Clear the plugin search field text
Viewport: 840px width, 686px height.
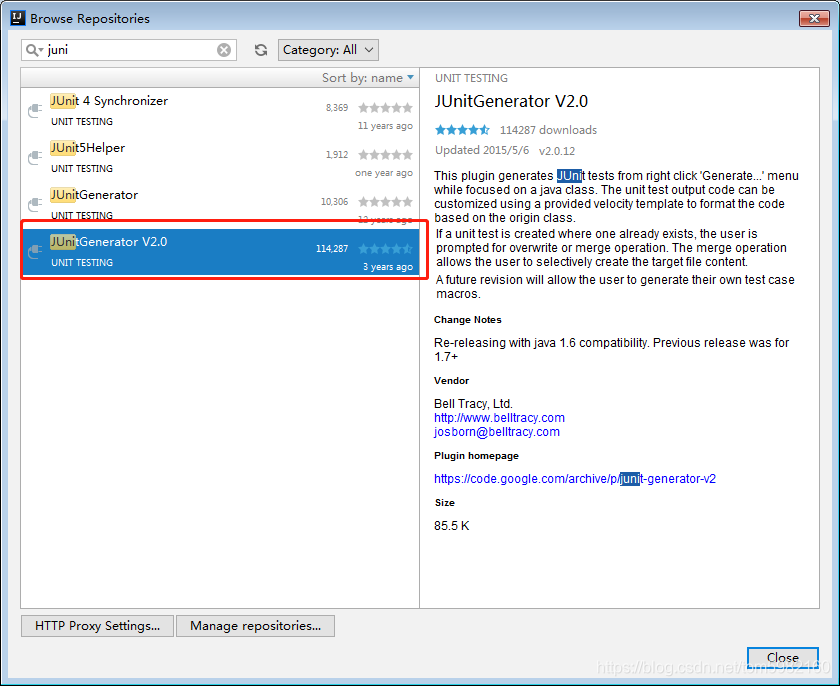pos(224,50)
